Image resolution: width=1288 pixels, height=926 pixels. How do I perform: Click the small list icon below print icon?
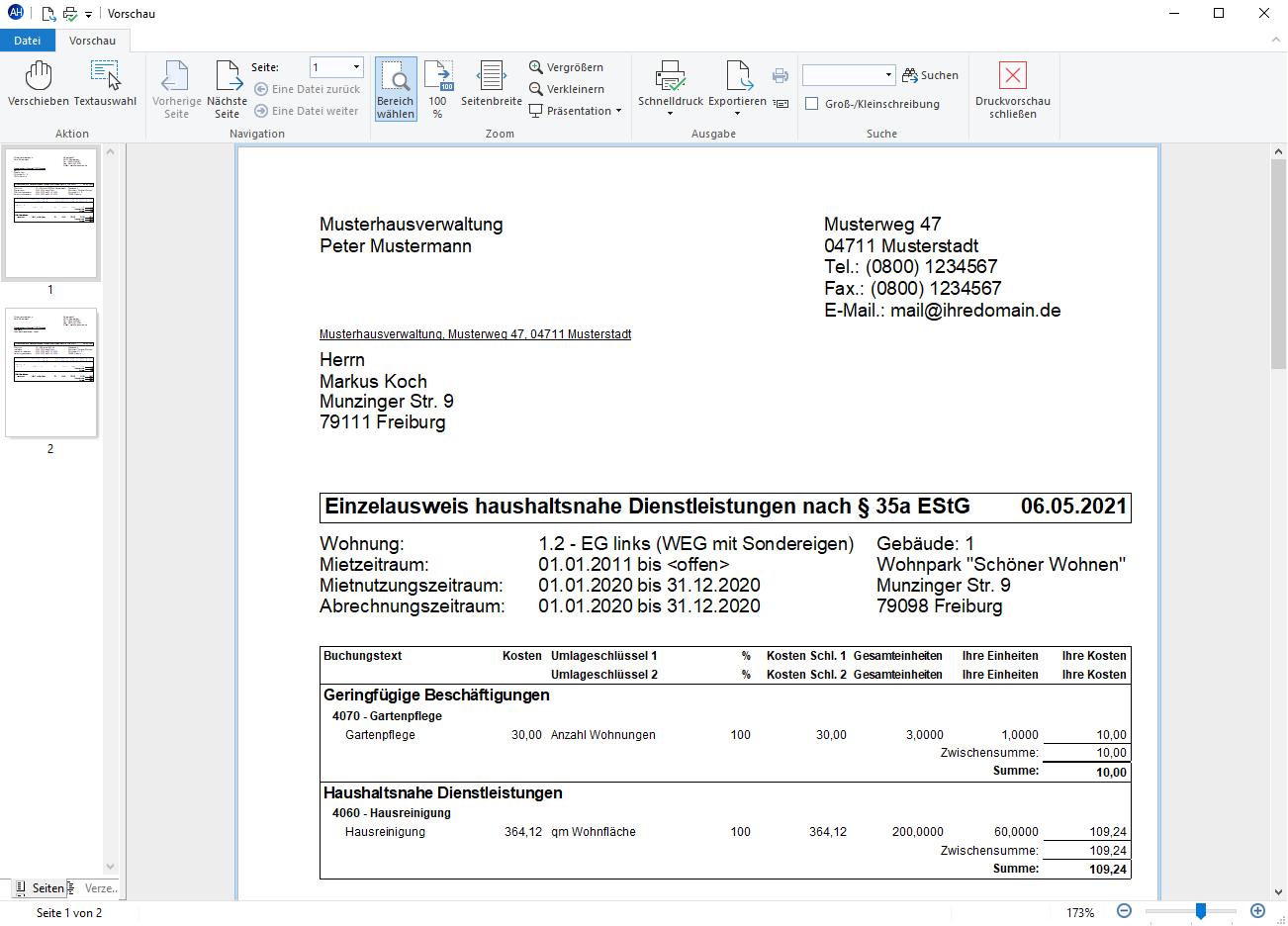click(781, 103)
